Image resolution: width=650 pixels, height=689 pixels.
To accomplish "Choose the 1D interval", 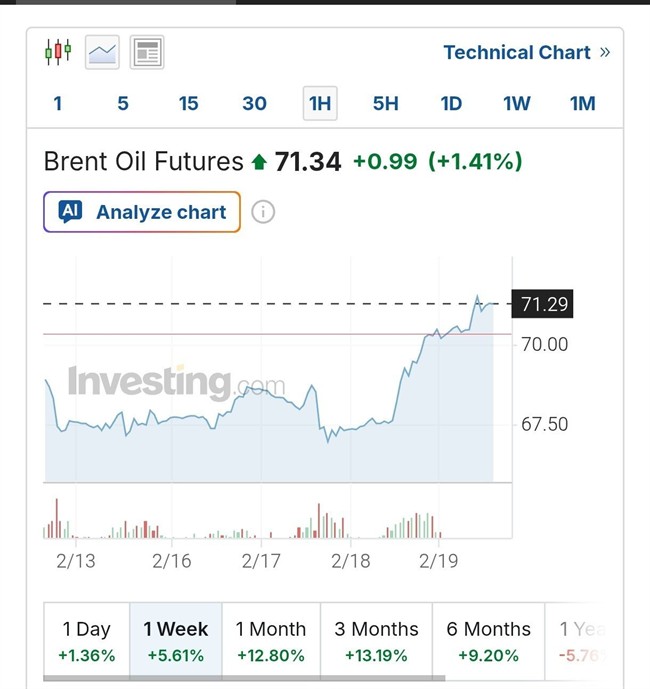I will coord(451,103).
